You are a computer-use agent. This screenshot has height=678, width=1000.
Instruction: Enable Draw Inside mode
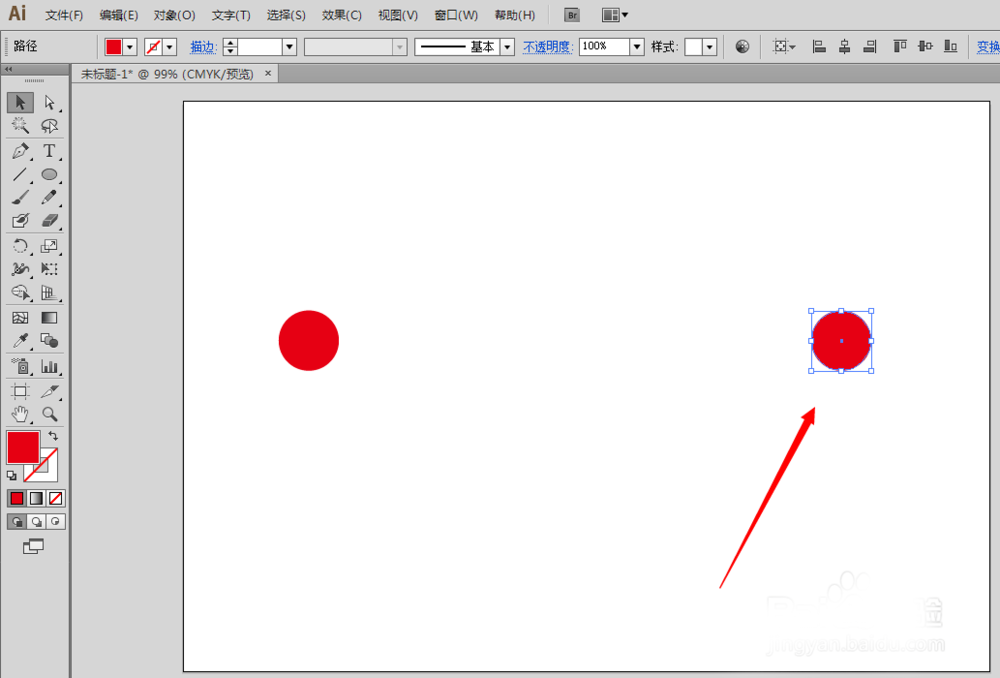[x=56, y=522]
